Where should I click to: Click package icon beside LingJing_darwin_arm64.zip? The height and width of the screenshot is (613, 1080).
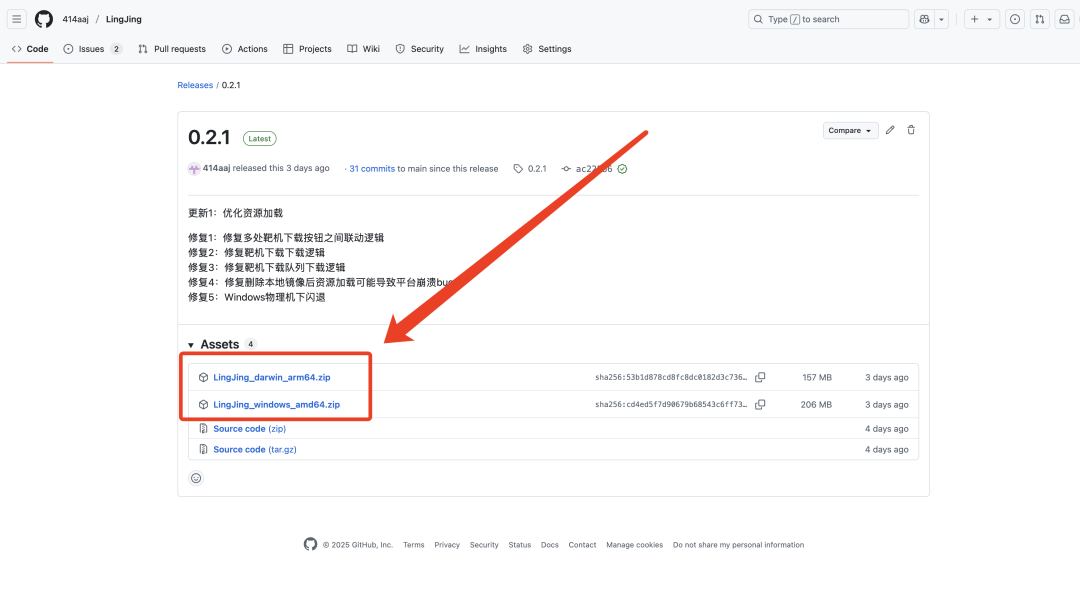click(x=203, y=377)
